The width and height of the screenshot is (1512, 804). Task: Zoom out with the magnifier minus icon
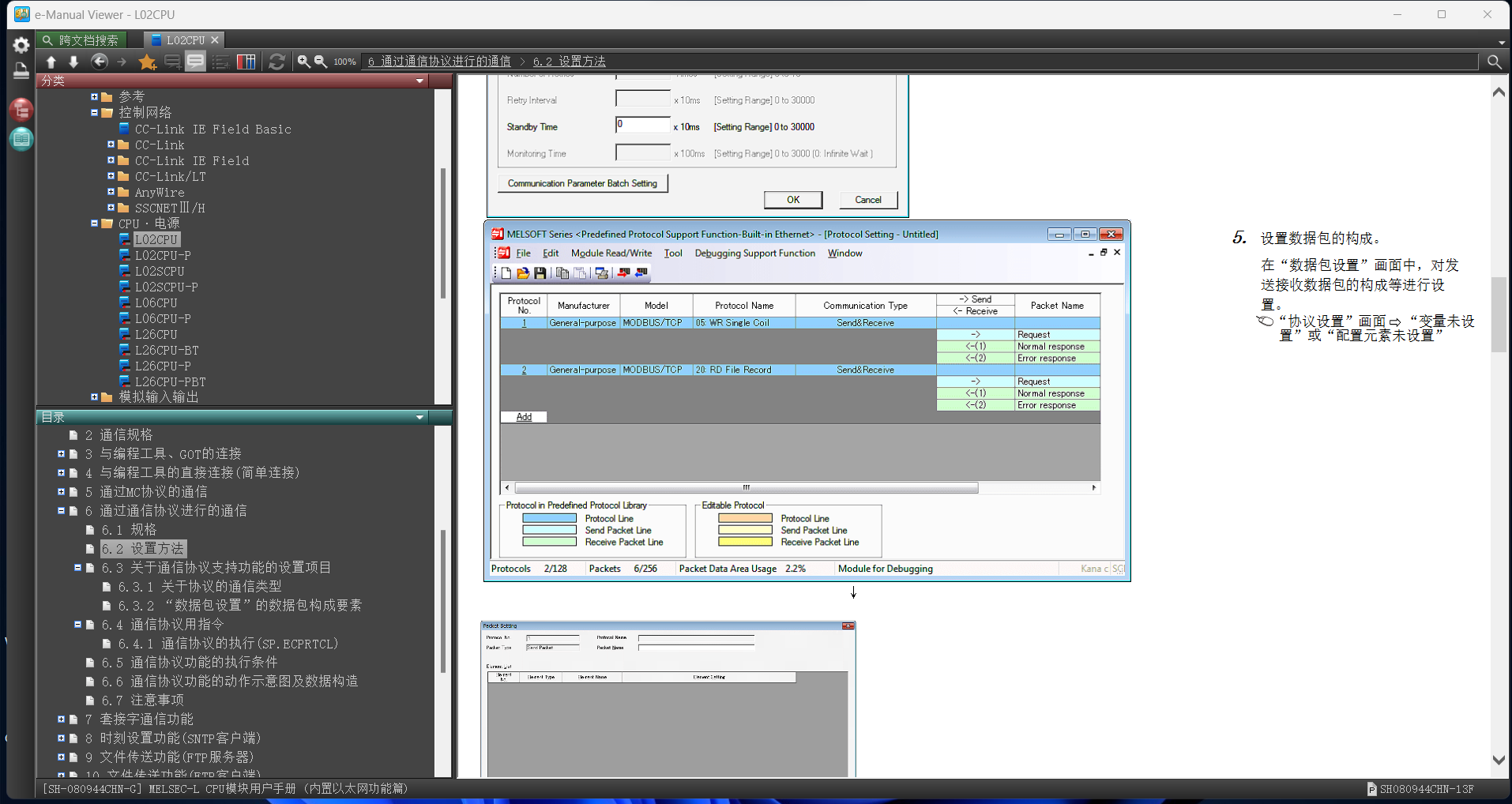tap(321, 62)
